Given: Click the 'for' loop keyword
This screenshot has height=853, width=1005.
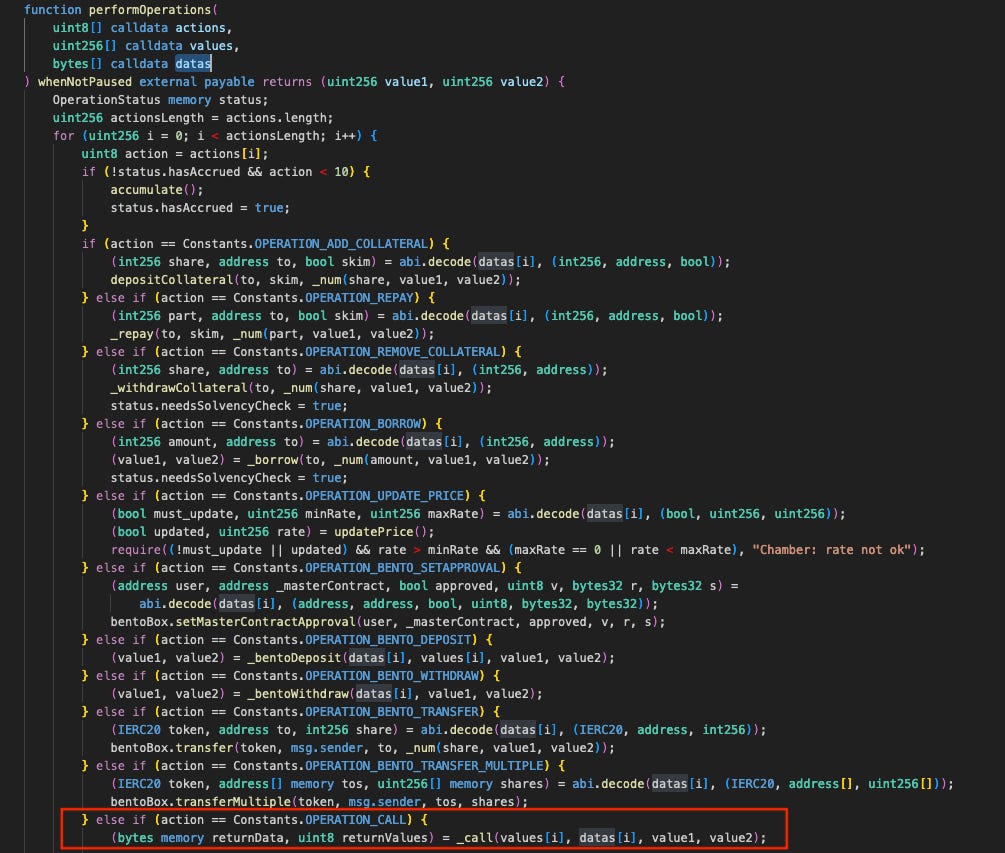Looking at the screenshot, I should [x=63, y=135].
